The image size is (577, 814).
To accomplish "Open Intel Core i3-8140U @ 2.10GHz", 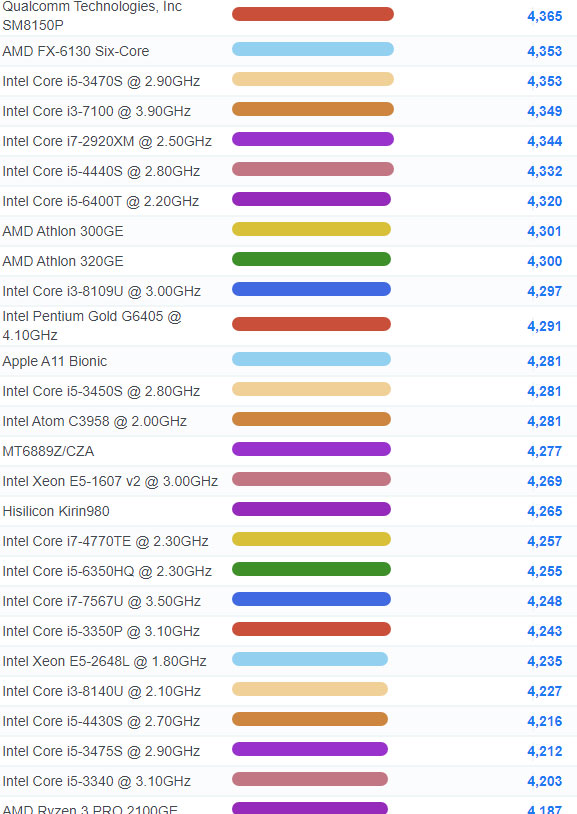I will pyautogui.click(x=102, y=691).
